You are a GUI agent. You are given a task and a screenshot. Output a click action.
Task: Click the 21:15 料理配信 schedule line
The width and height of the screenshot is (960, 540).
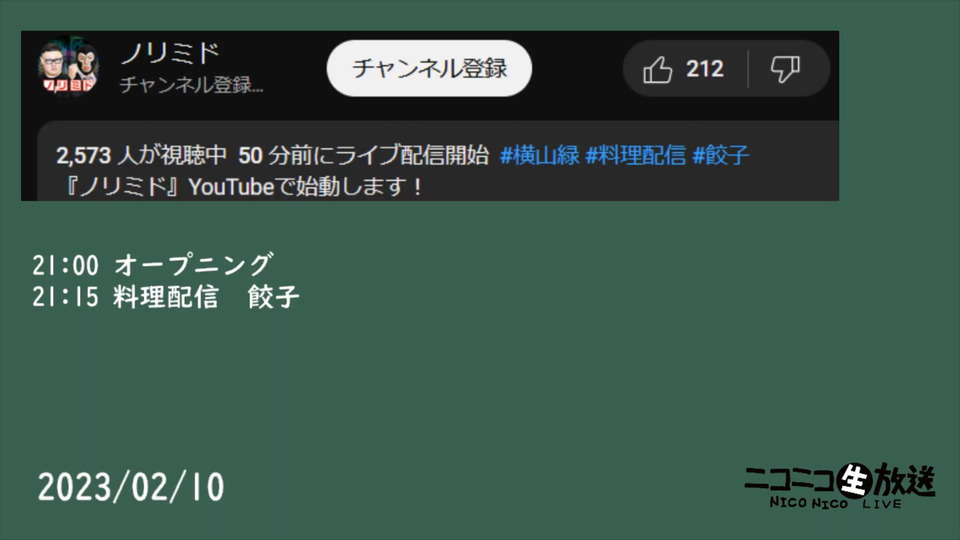tap(165, 297)
